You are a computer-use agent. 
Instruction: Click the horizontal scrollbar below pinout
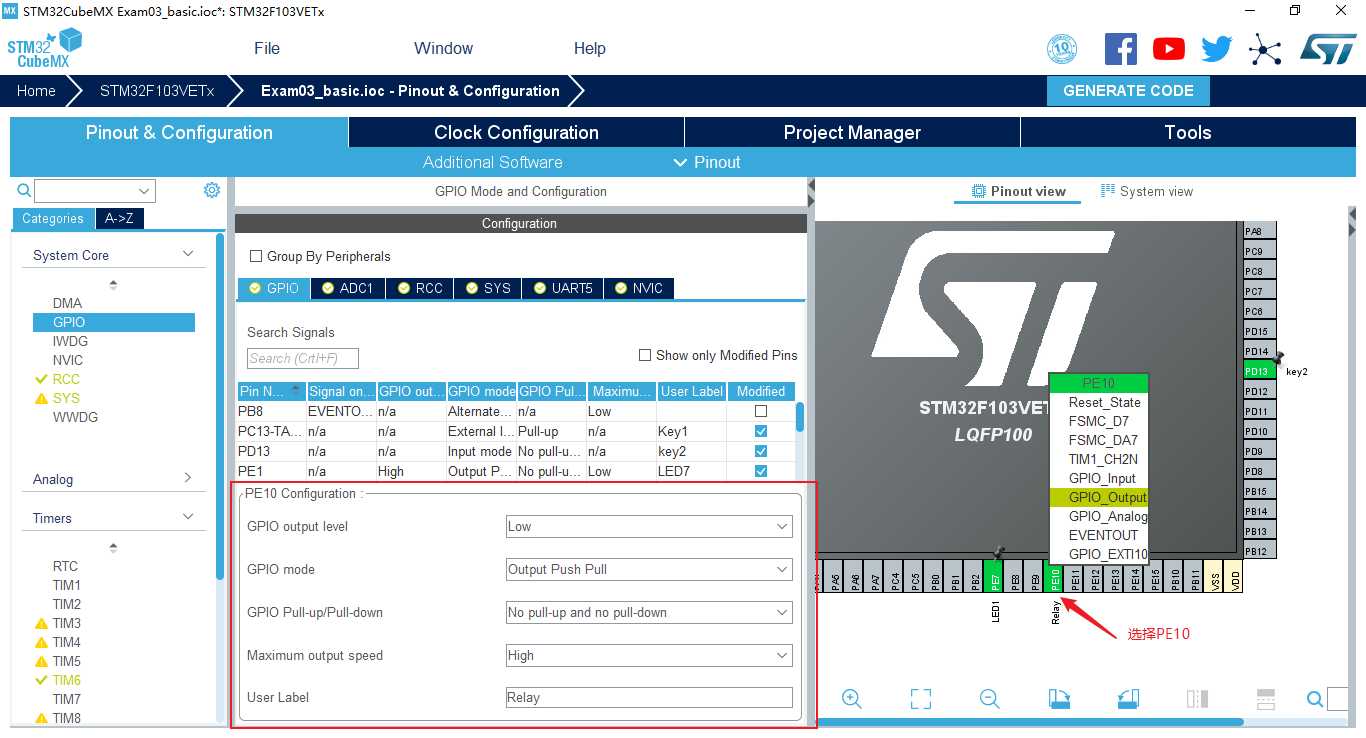click(x=1030, y=721)
